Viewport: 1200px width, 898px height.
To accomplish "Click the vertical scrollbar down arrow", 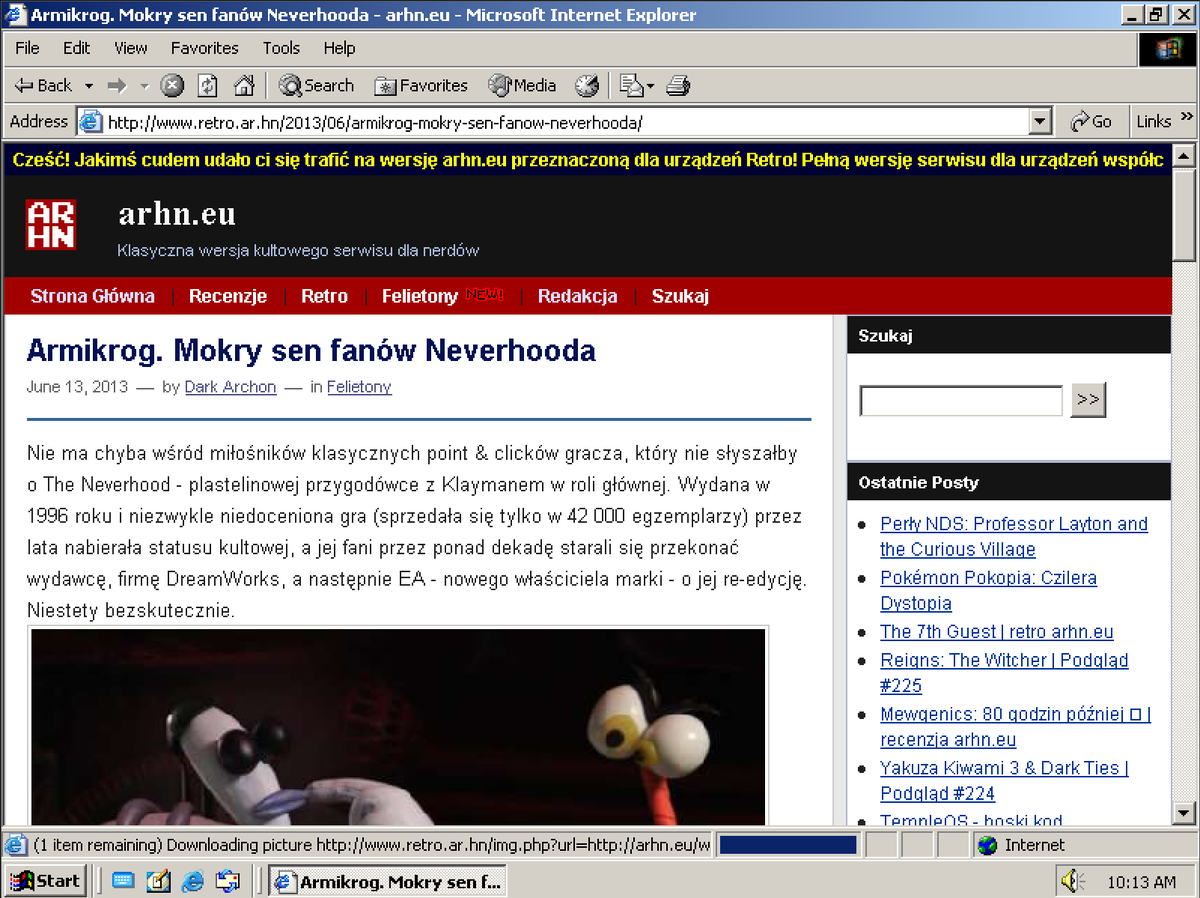I will tap(1184, 813).
